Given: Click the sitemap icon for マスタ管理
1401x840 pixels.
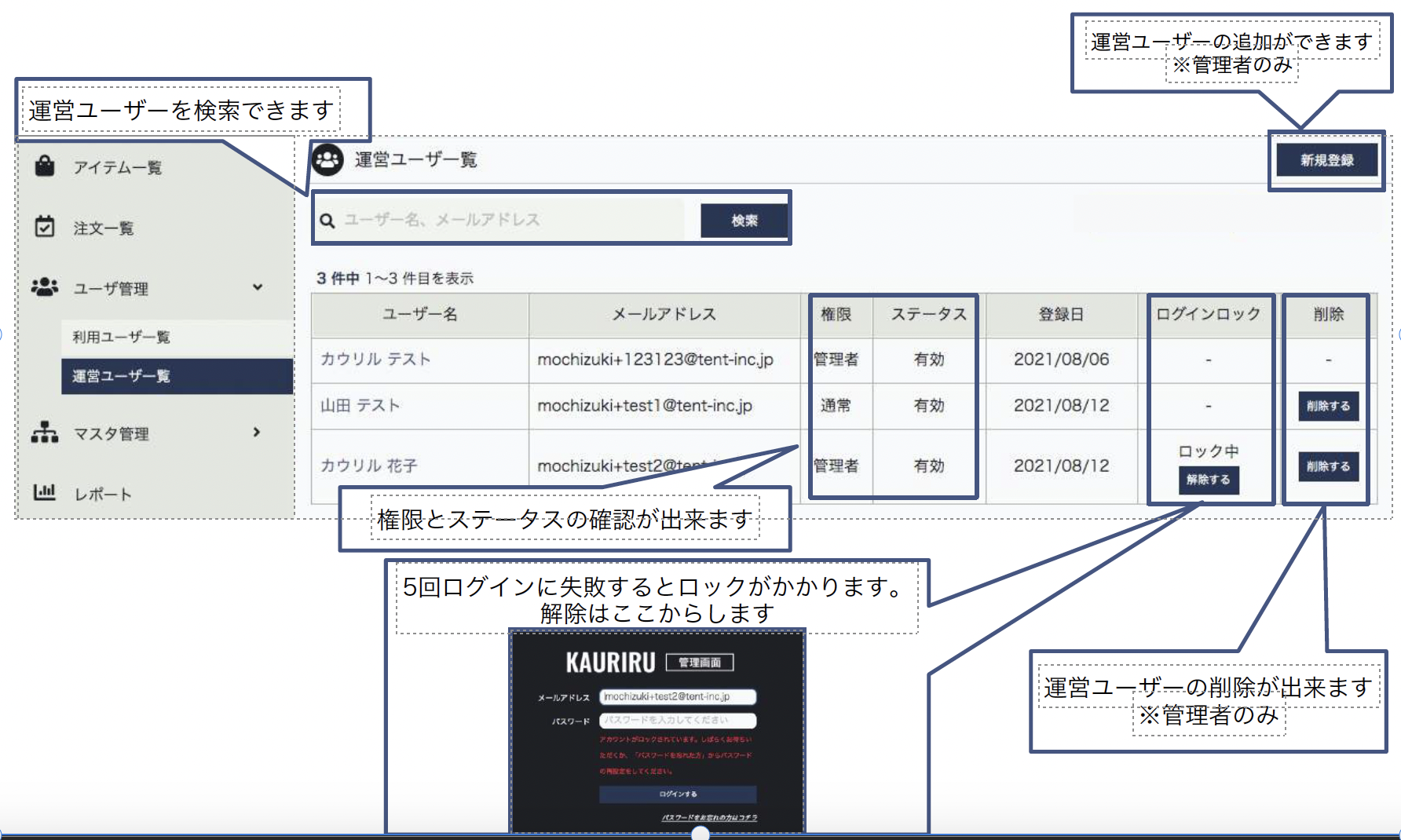Looking at the screenshot, I should pos(45,433).
